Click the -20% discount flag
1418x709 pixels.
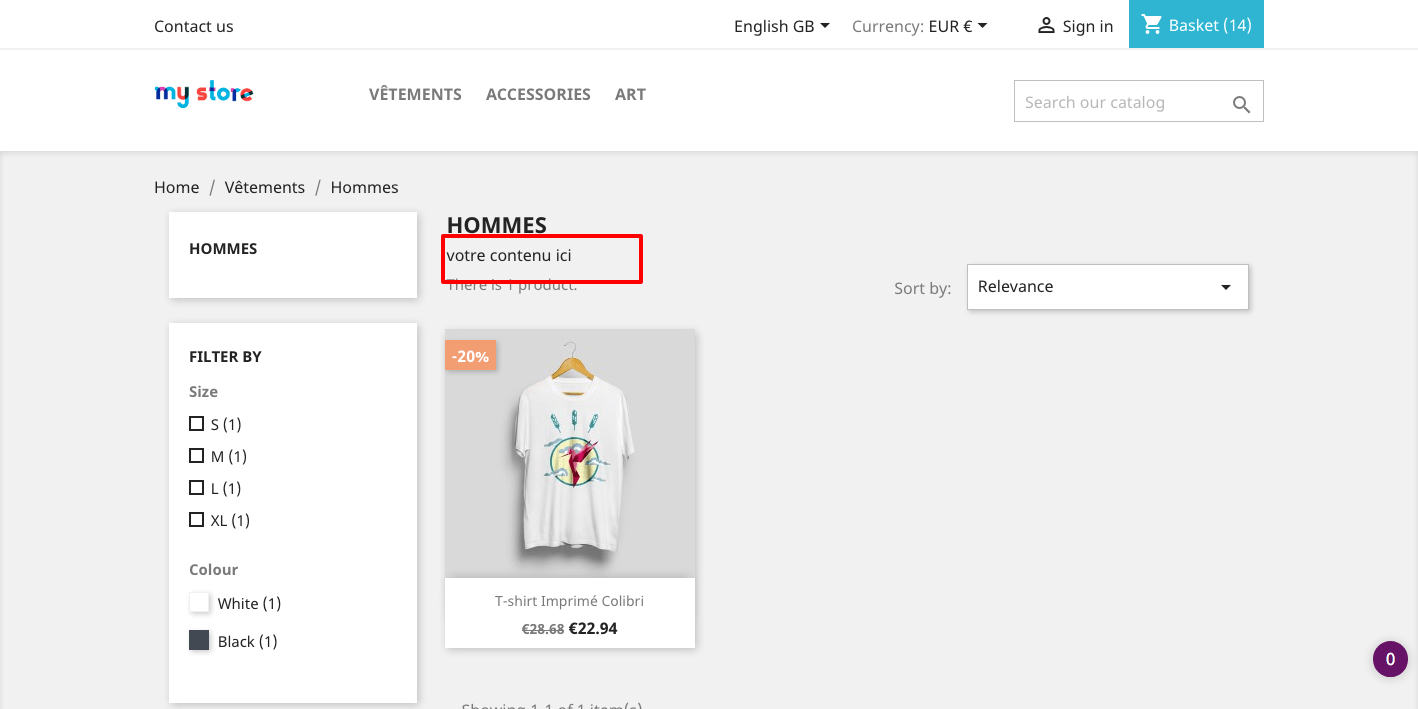[470, 355]
